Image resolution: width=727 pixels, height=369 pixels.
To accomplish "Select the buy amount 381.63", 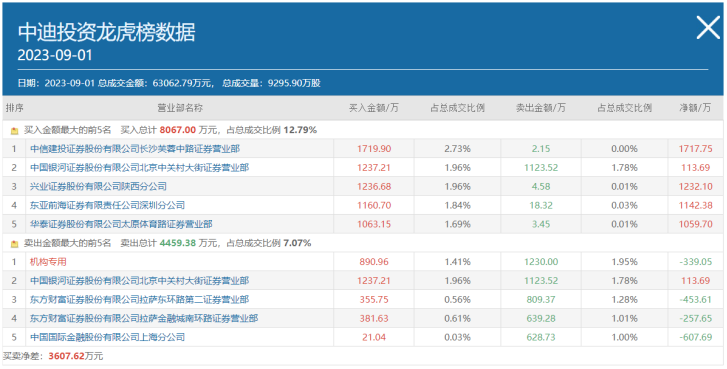I will click(x=374, y=318).
